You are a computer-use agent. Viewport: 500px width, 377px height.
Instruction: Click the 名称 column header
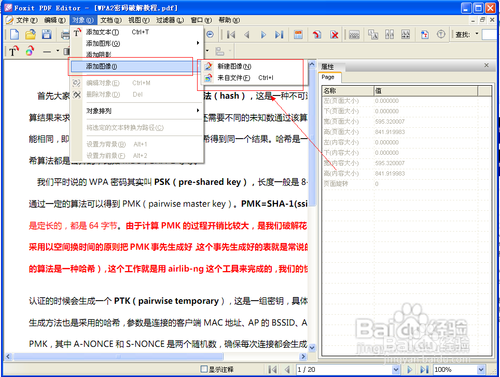point(347,91)
